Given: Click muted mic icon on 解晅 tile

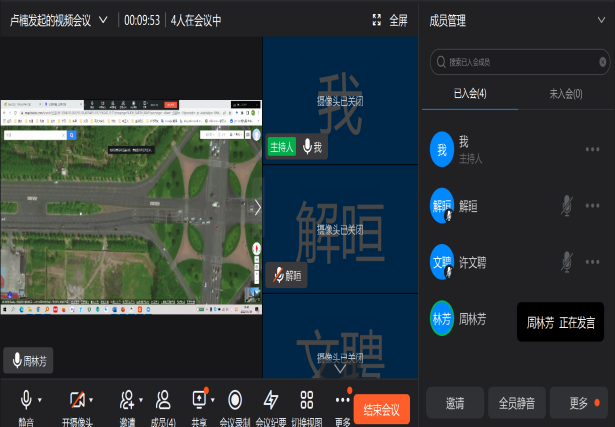Looking at the screenshot, I should point(278,275).
